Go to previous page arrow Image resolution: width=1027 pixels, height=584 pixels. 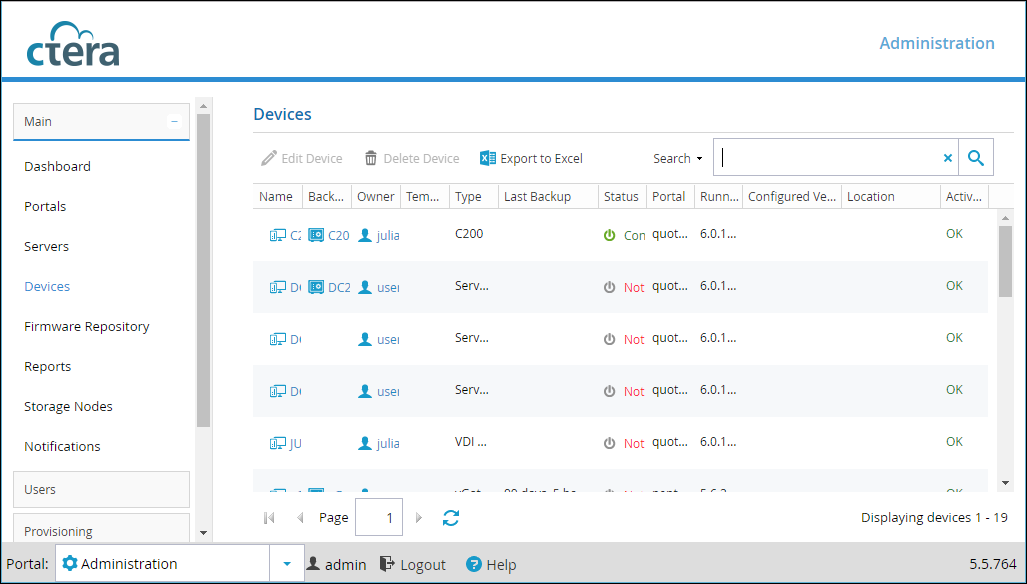coord(300,518)
